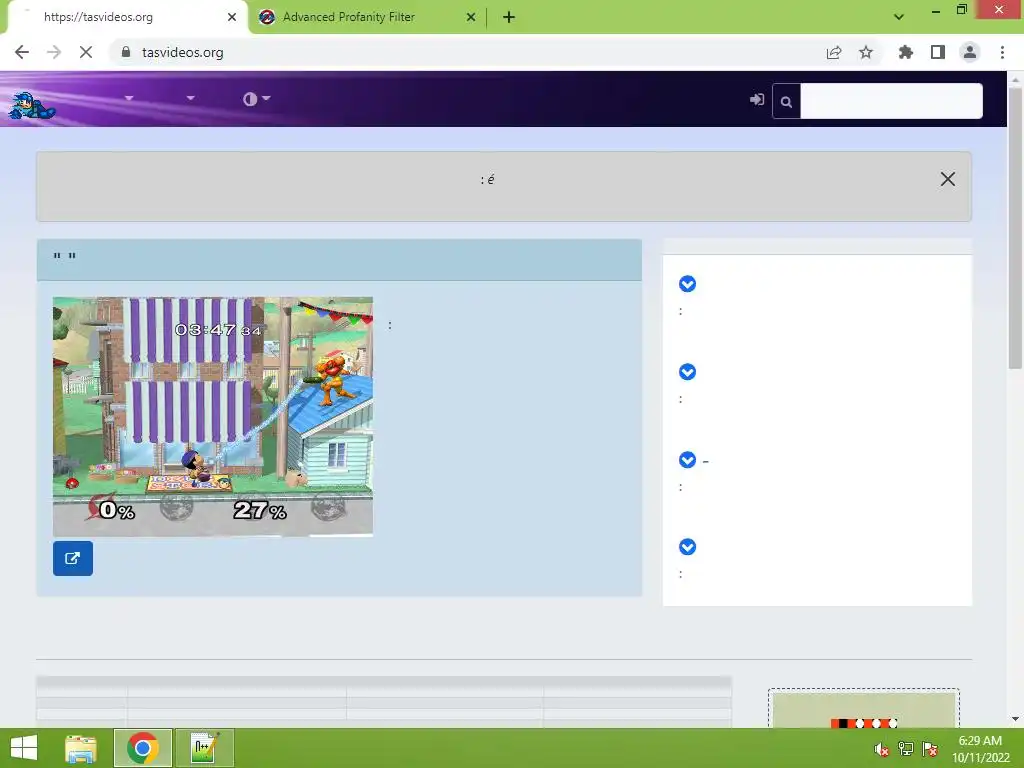Click the scrollbar down arrow

tap(1015, 719)
